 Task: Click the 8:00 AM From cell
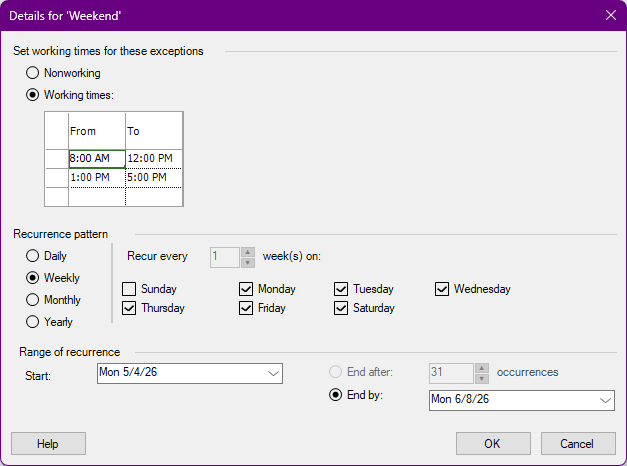click(97, 159)
